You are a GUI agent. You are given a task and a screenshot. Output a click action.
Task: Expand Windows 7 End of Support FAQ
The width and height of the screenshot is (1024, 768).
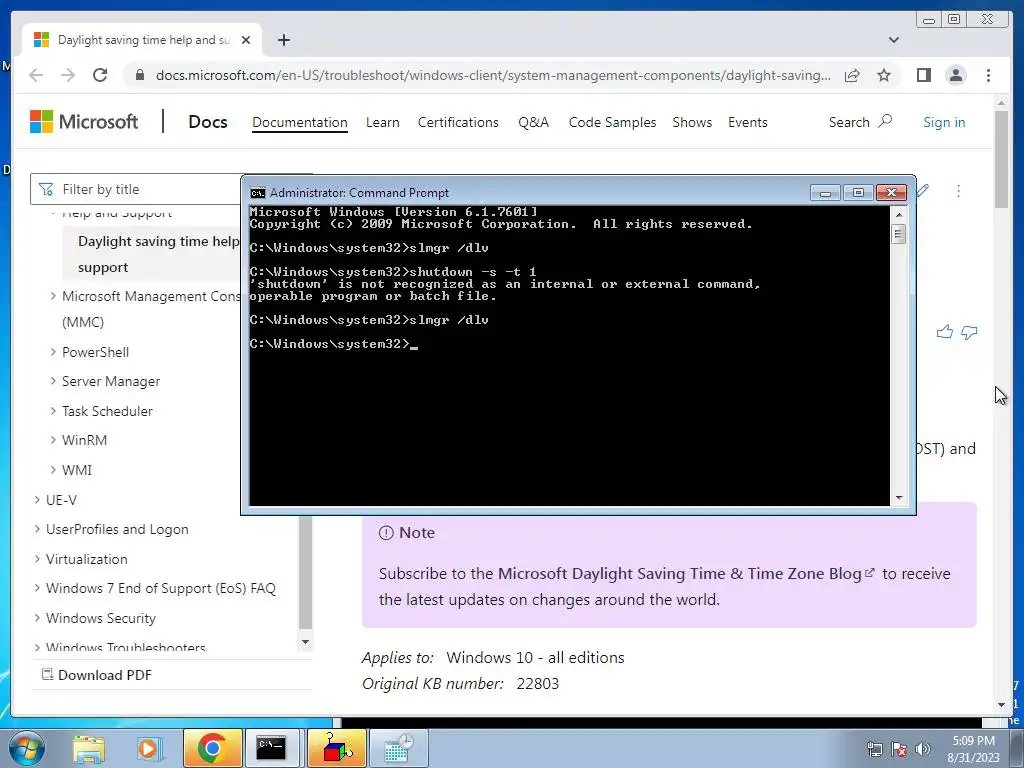tap(37, 588)
